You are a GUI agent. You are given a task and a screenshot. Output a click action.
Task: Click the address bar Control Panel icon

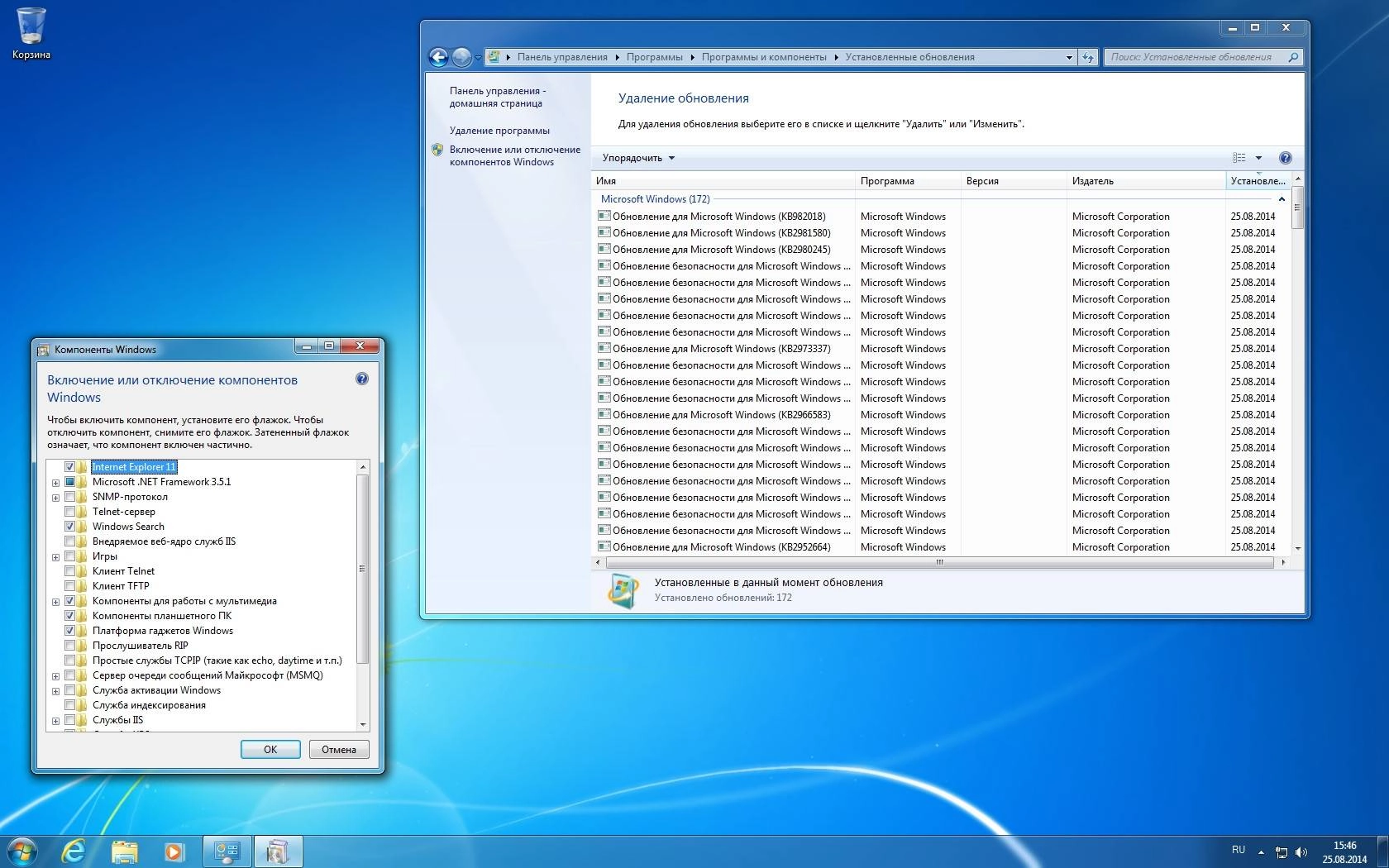tap(494, 57)
